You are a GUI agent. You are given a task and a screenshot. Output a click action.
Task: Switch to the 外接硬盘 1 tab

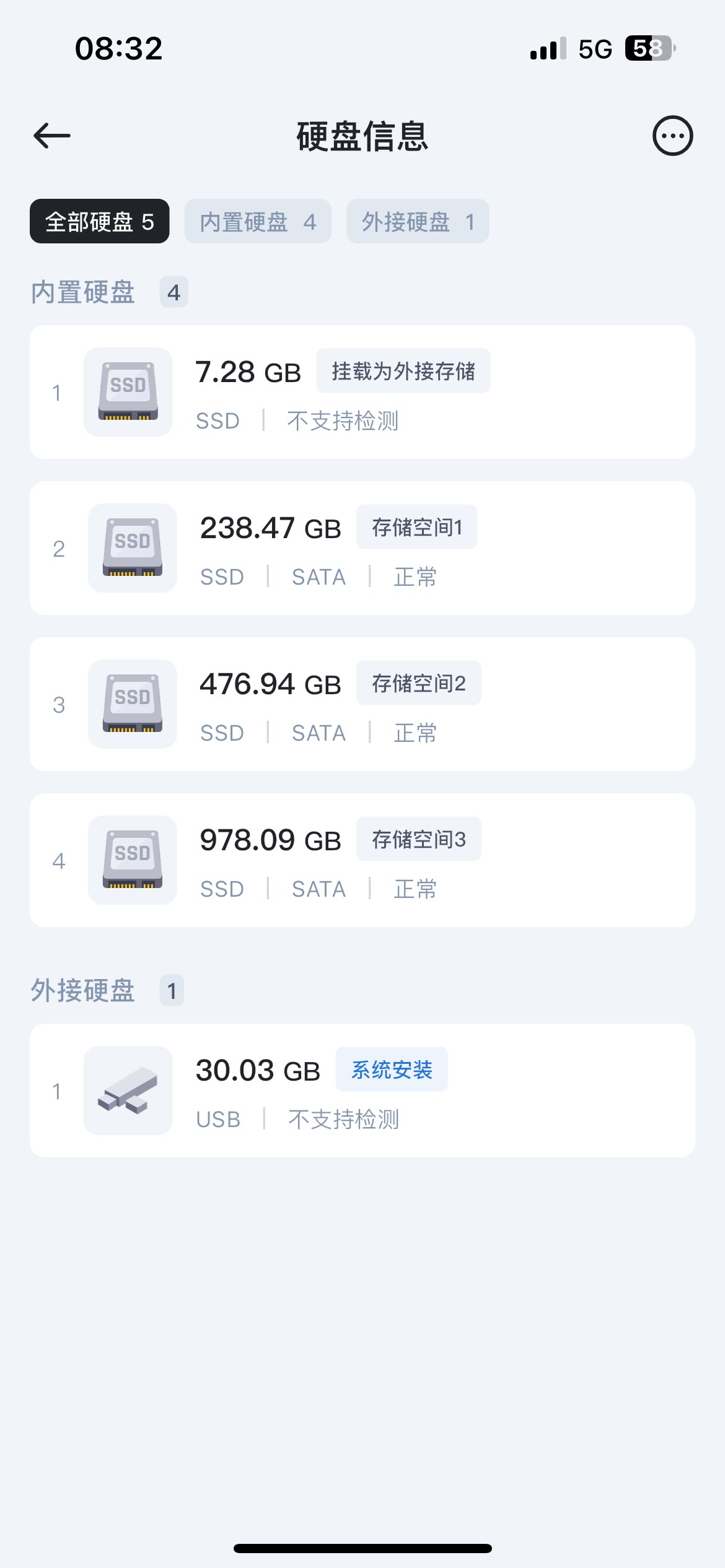pos(418,221)
